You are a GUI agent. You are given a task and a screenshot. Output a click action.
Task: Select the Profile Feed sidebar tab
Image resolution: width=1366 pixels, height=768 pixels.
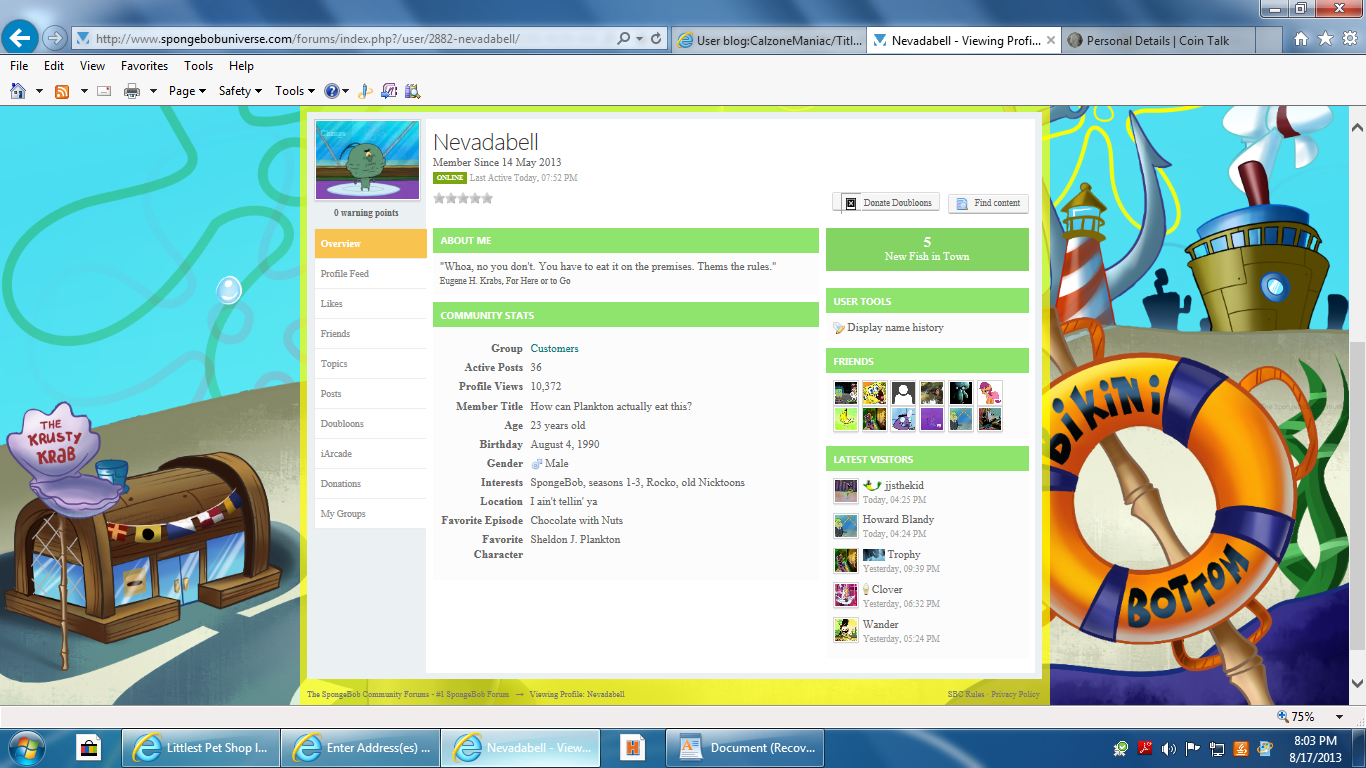point(370,274)
